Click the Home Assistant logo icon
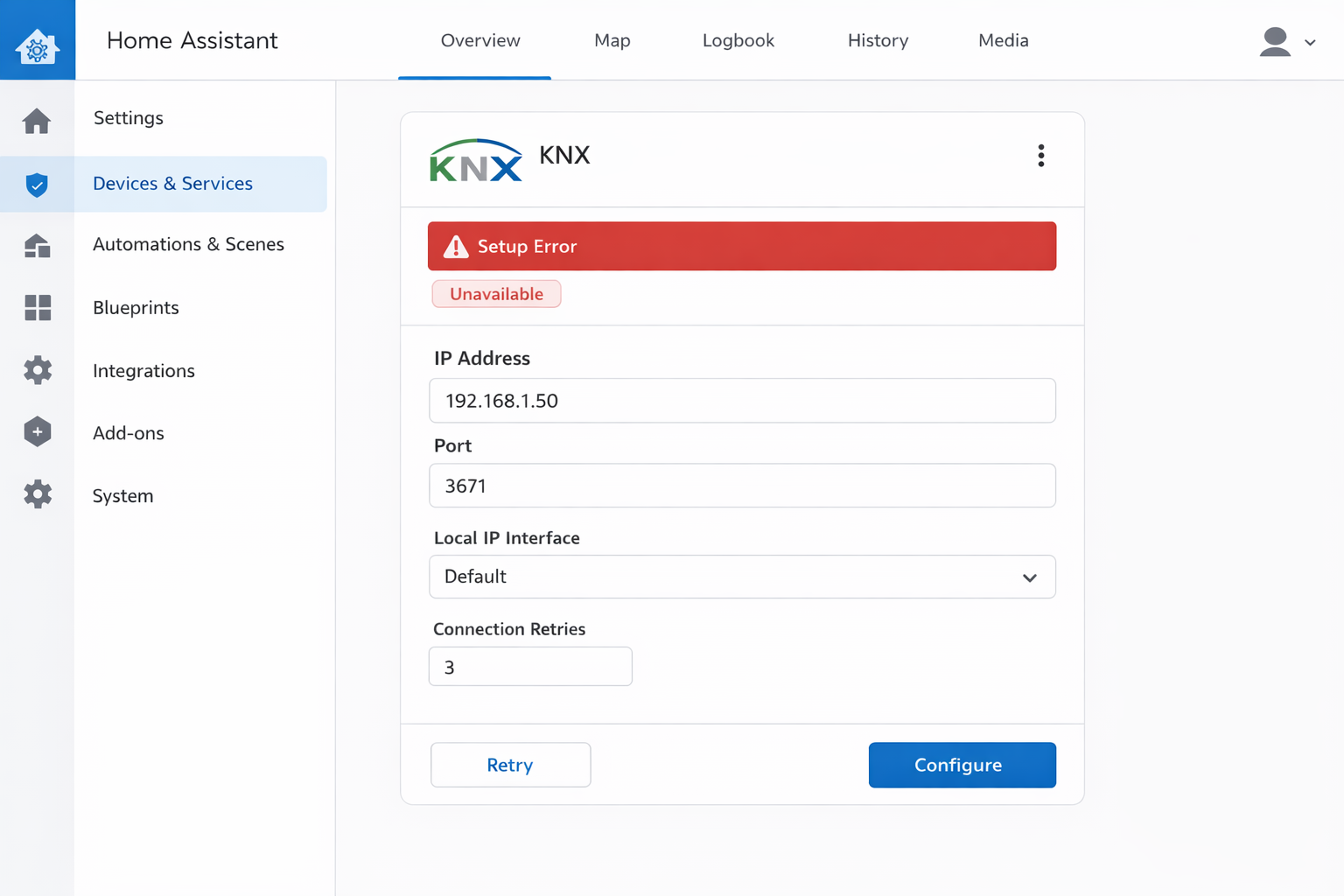The width and height of the screenshot is (1344, 896). point(37,38)
